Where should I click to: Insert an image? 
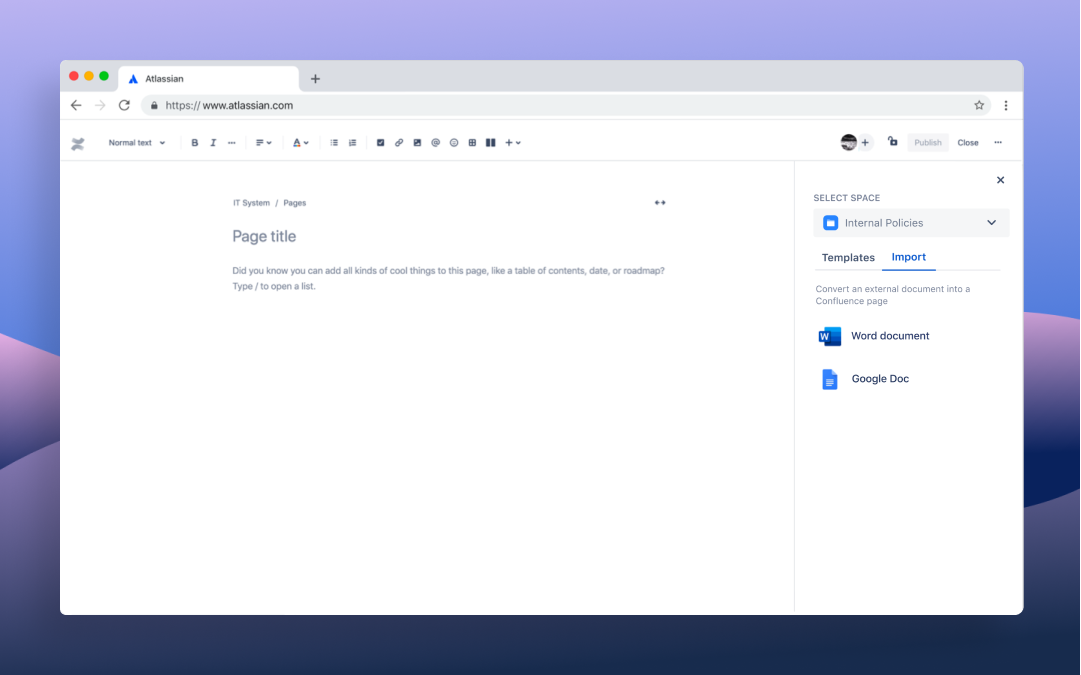417,143
